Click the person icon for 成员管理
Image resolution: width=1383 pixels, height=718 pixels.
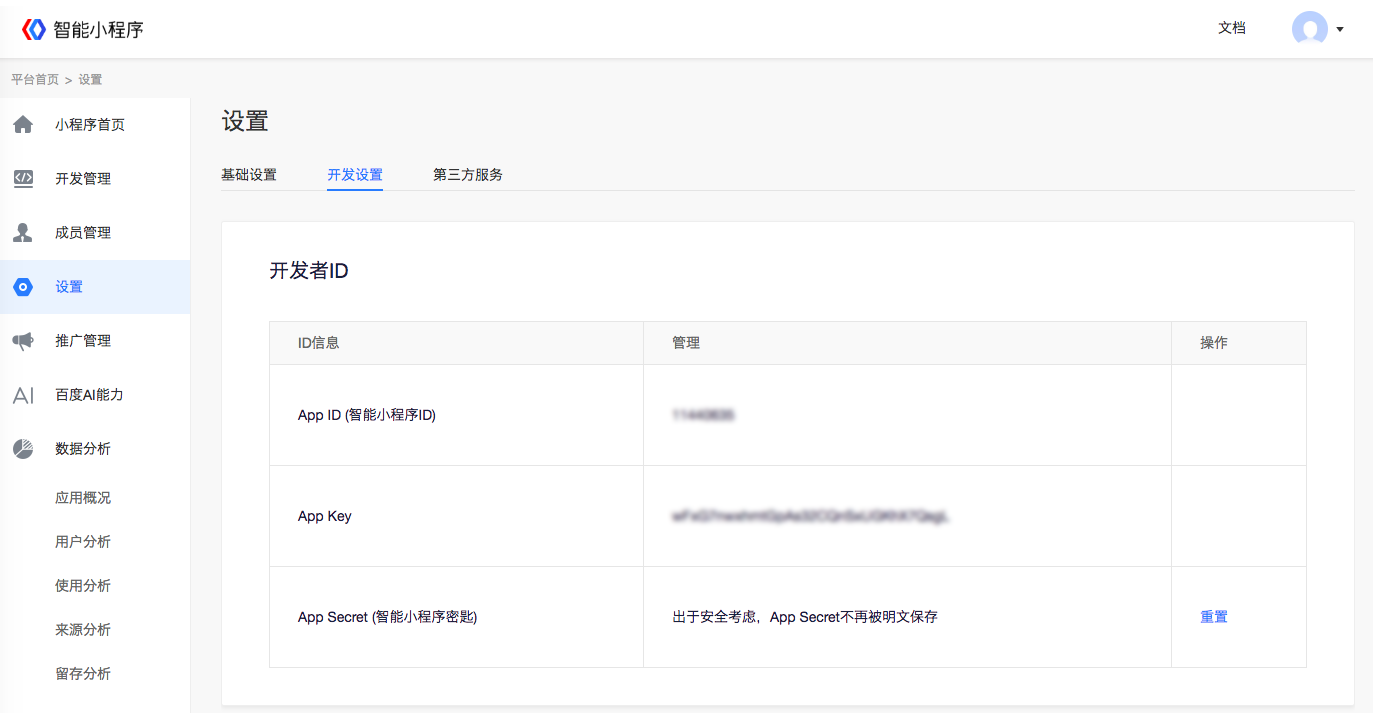pyautogui.click(x=23, y=233)
